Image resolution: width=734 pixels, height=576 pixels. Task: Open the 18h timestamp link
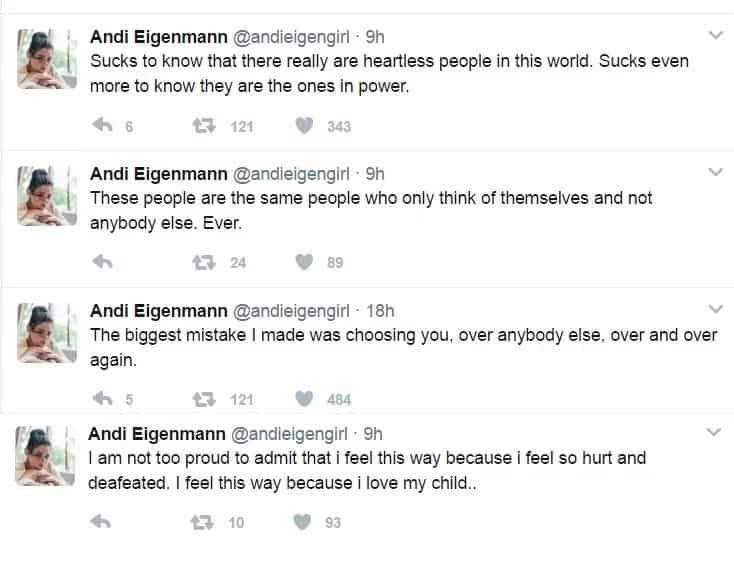(x=380, y=311)
